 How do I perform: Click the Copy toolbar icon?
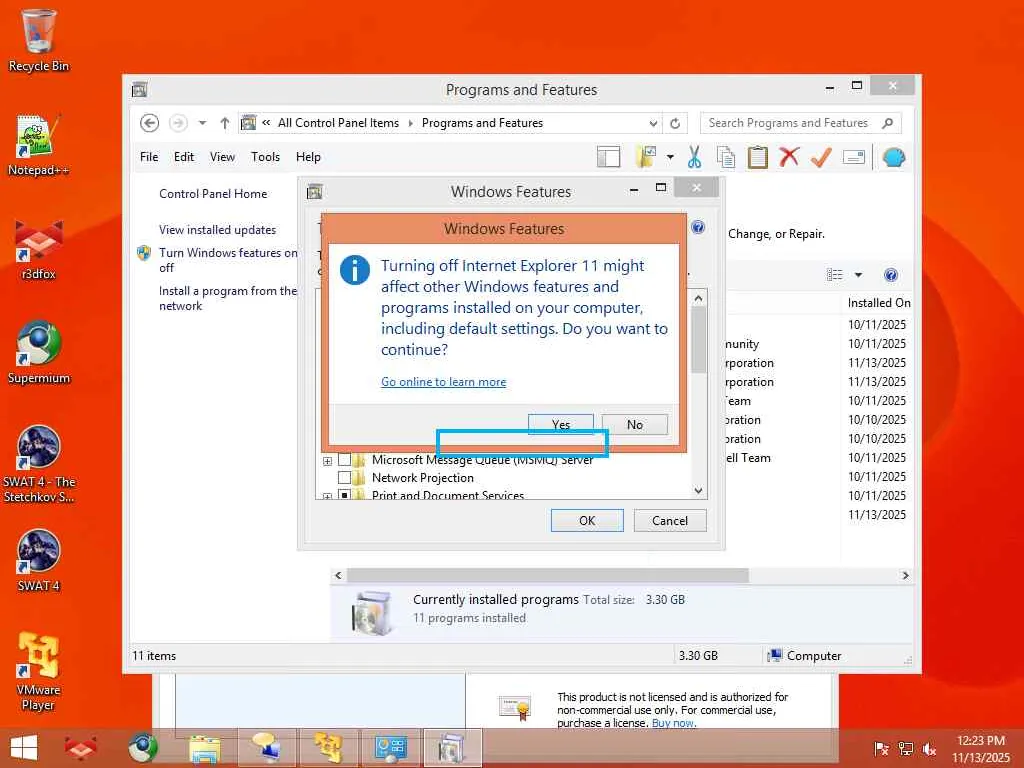[x=726, y=157]
